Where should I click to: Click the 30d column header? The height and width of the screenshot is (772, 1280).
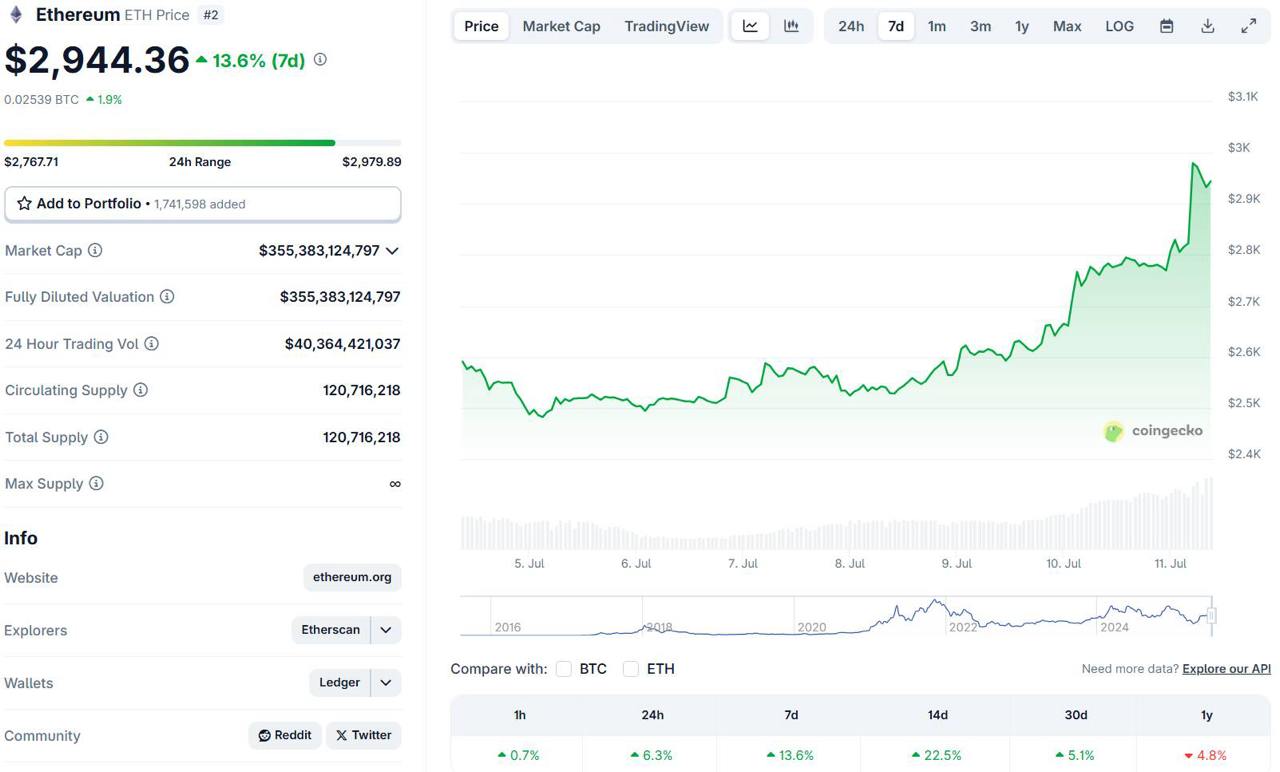tap(1076, 715)
